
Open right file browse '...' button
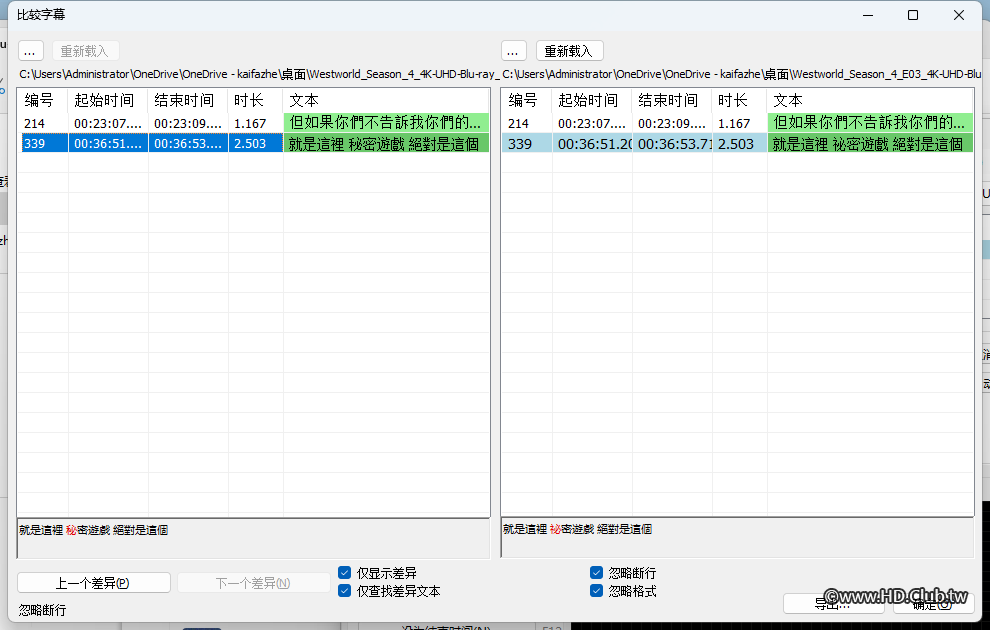pyautogui.click(x=513, y=51)
